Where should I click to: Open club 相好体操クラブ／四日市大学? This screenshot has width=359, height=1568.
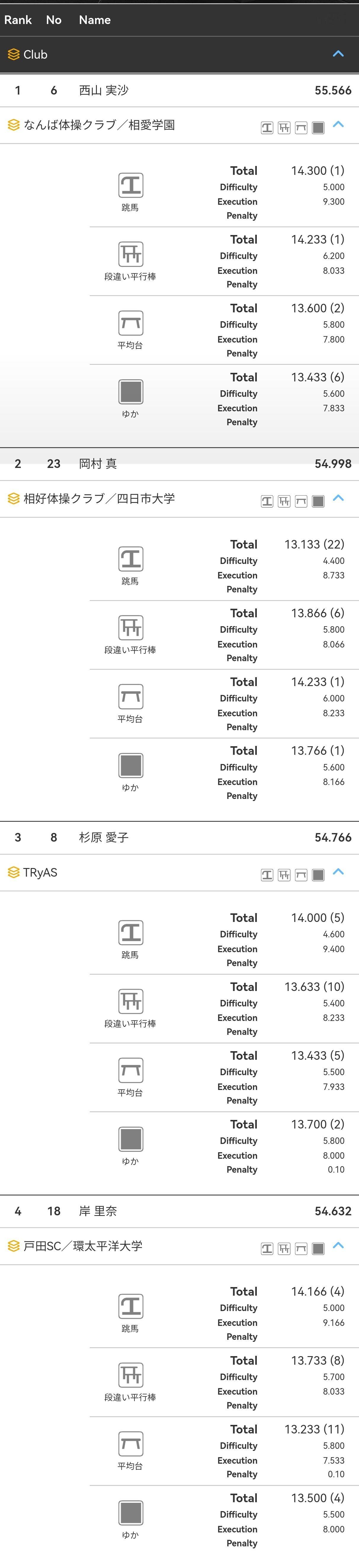[x=99, y=498]
